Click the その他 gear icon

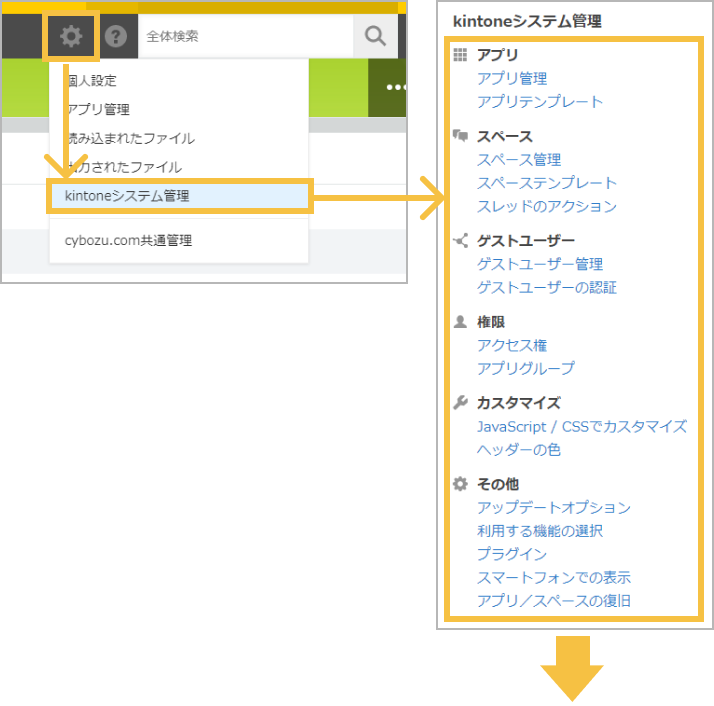460,484
